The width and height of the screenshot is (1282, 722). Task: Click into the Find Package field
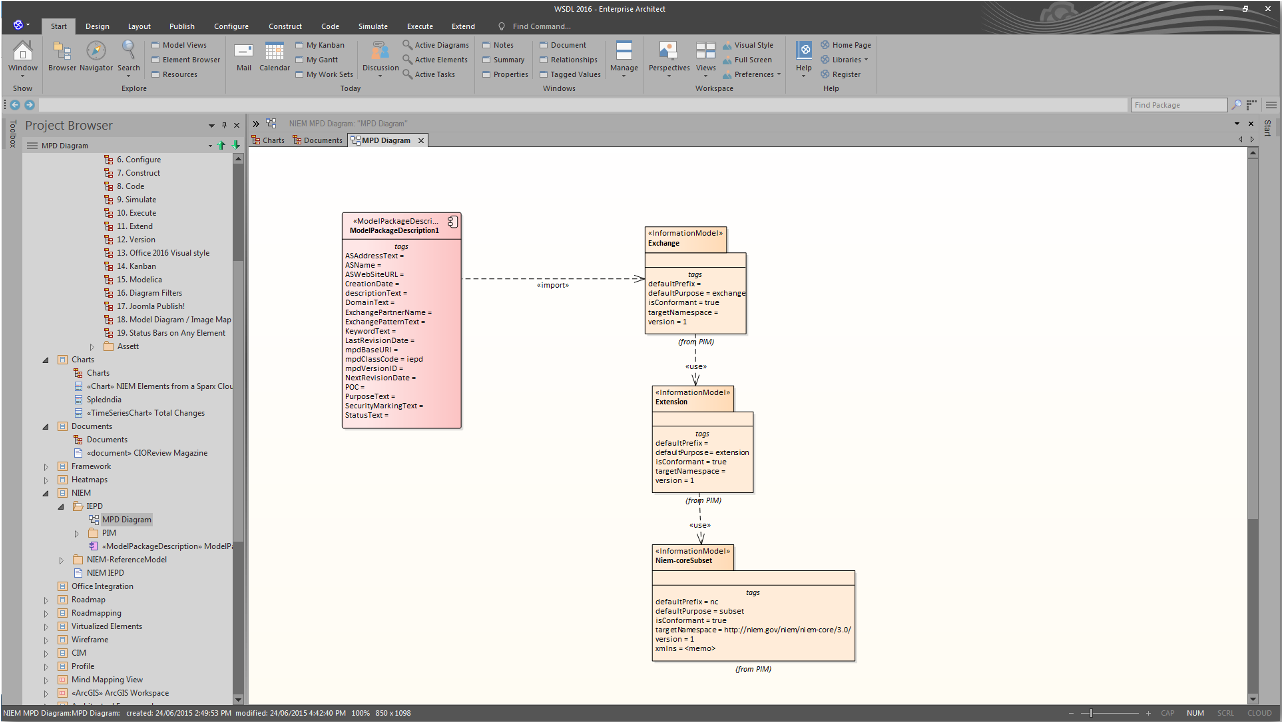(x=1179, y=105)
